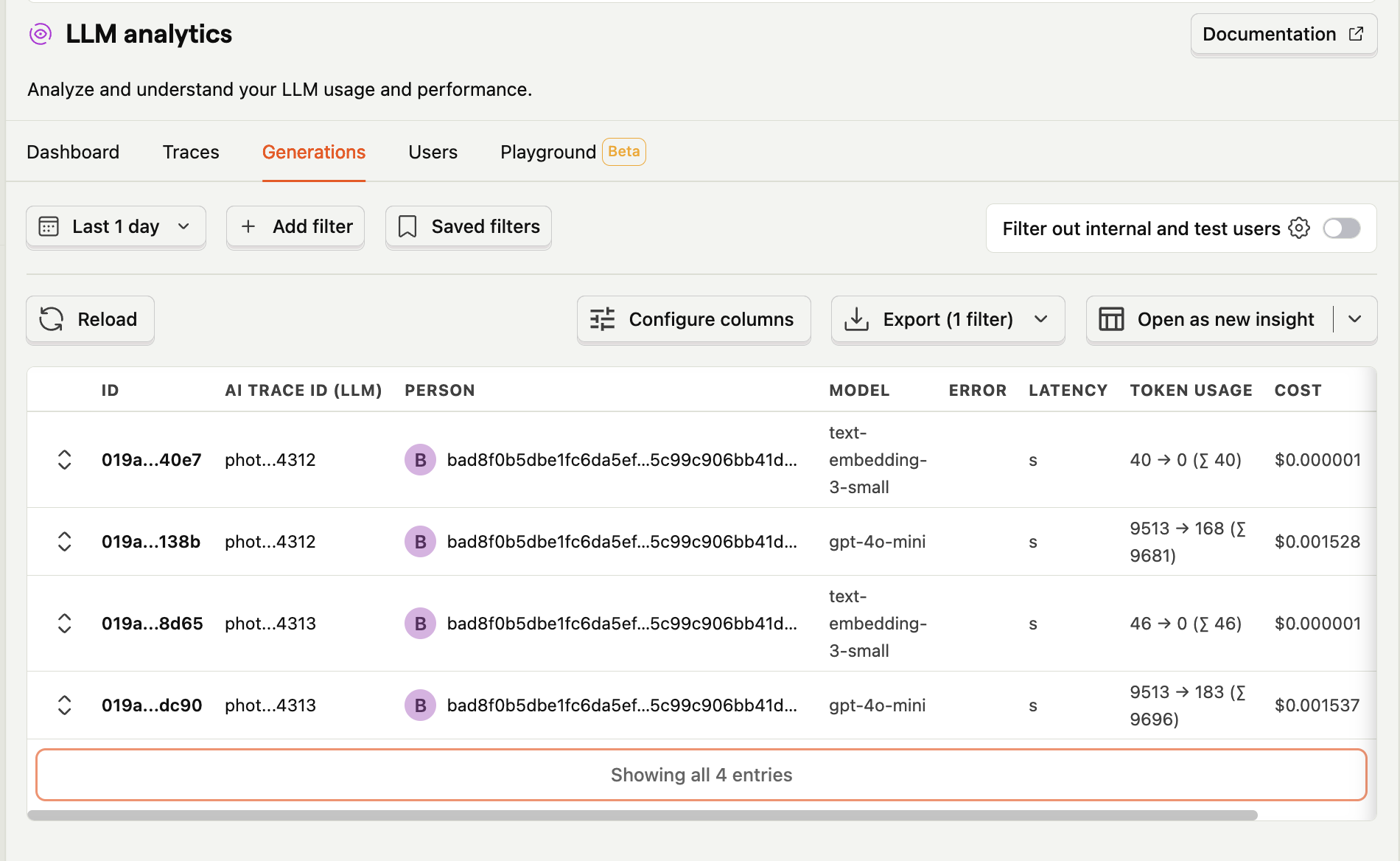
Task: Switch to the Traces tab
Action: (191, 152)
